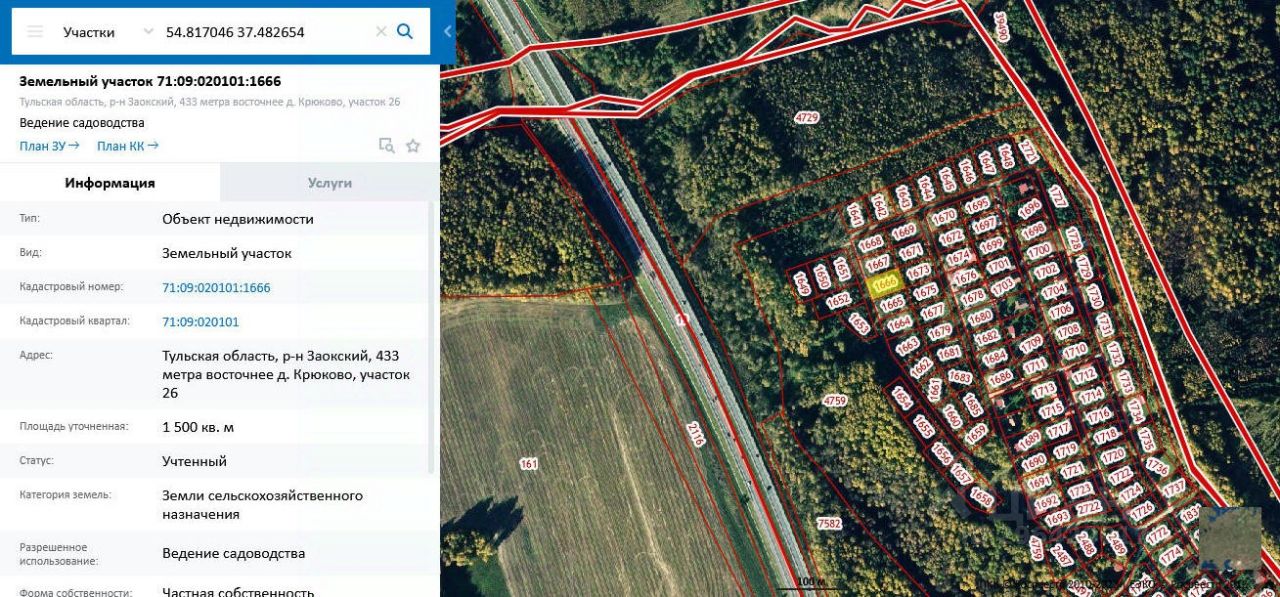This screenshot has width=1280, height=597.
Task: Open the basemap thumbnail switcher
Action: point(1229,537)
